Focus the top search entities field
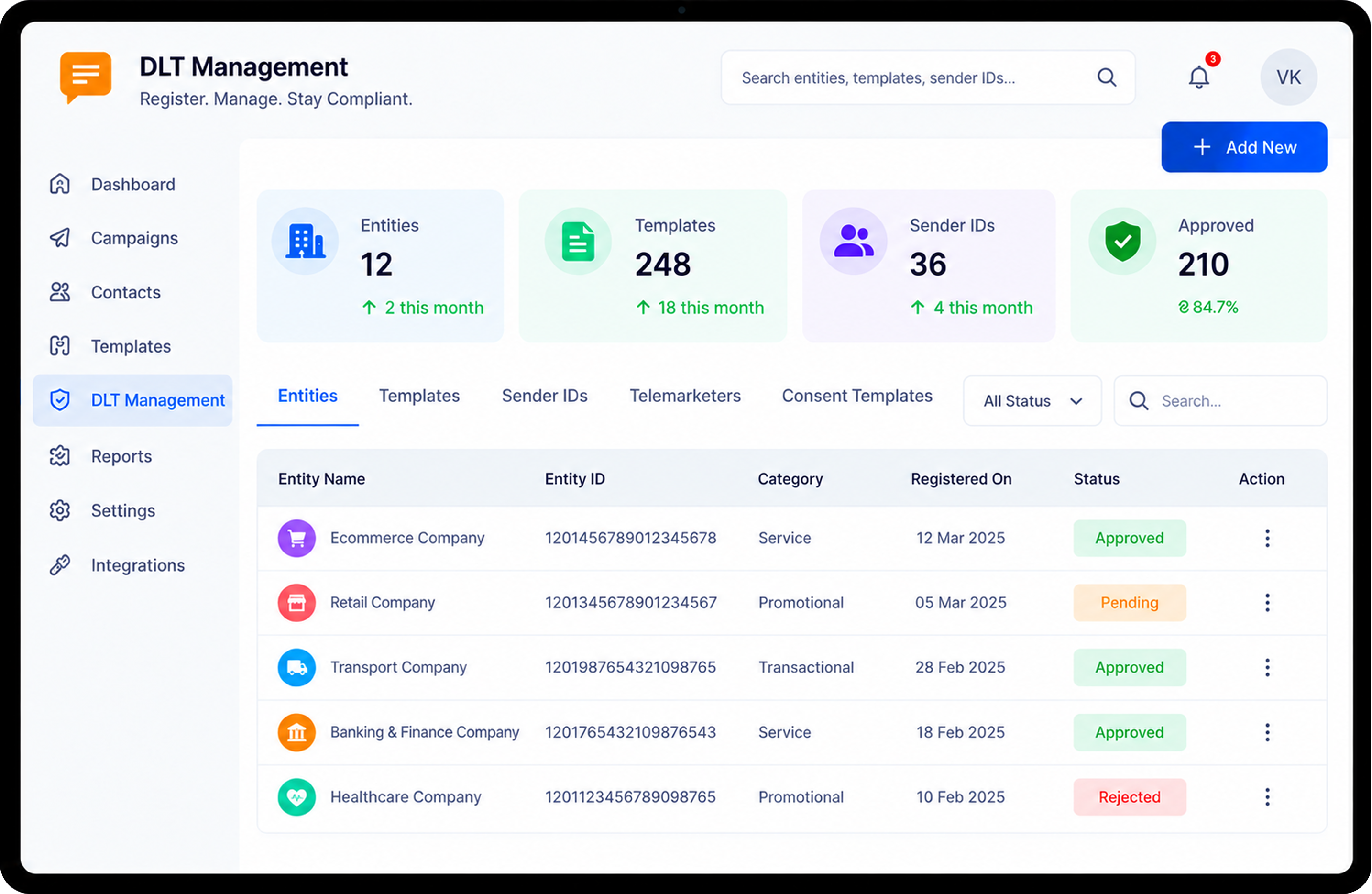Screen dimensions: 1372x894 [928, 77]
